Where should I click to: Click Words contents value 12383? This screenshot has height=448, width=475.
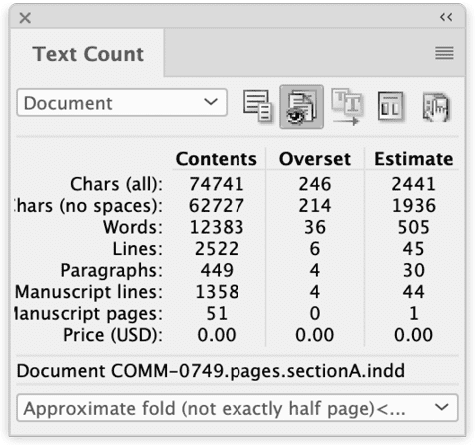pyautogui.click(x=216, y=227)
